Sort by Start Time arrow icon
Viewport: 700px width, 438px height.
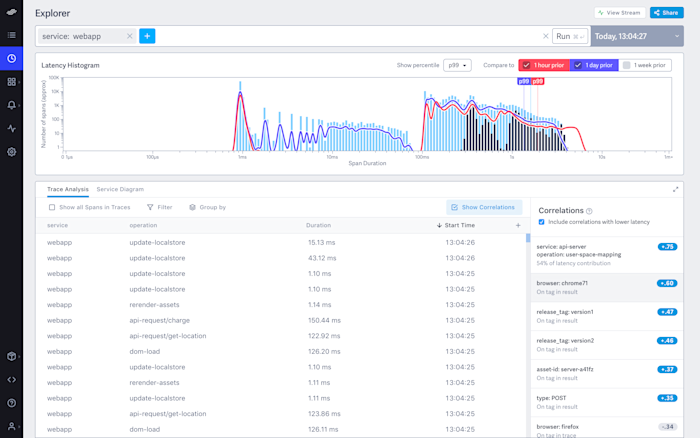pyautogui.click(x=439, y=225)
